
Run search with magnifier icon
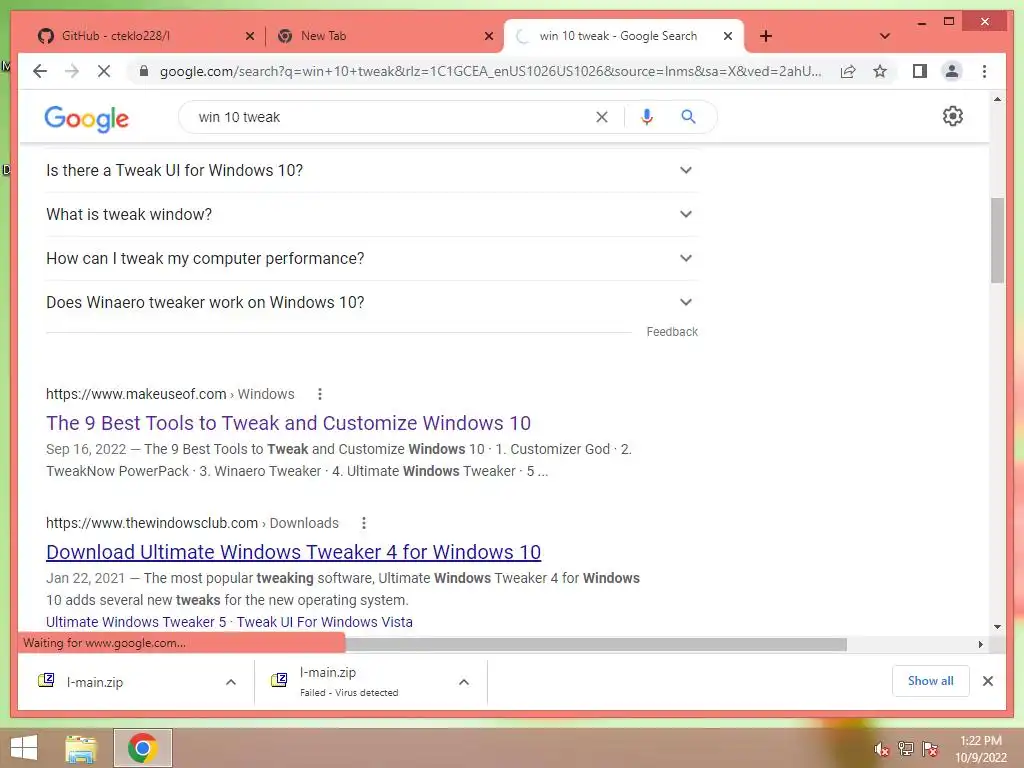(x=688, y=117)
